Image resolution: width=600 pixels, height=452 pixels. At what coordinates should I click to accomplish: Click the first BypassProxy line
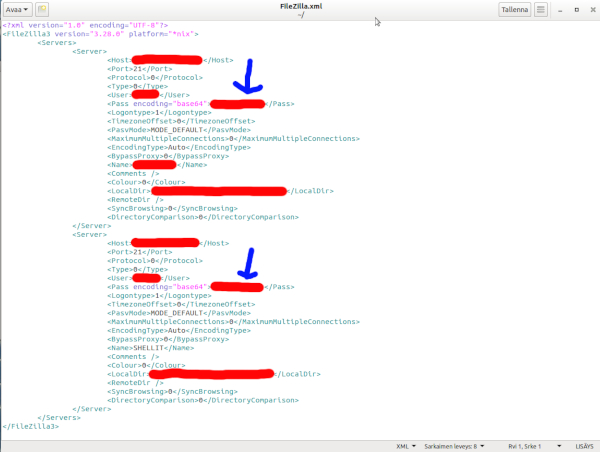pos(168,156)
